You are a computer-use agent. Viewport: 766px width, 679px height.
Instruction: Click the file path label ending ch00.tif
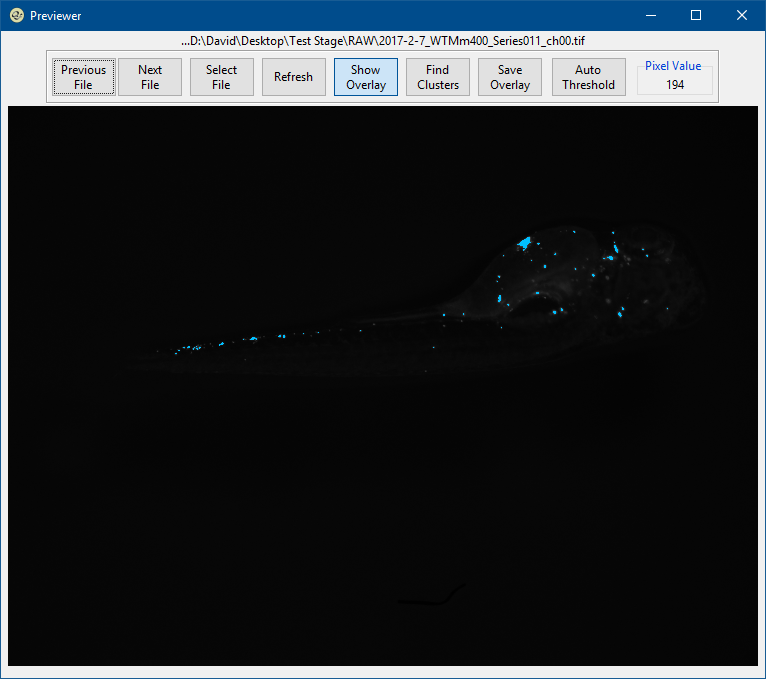[x=383, y=41]
